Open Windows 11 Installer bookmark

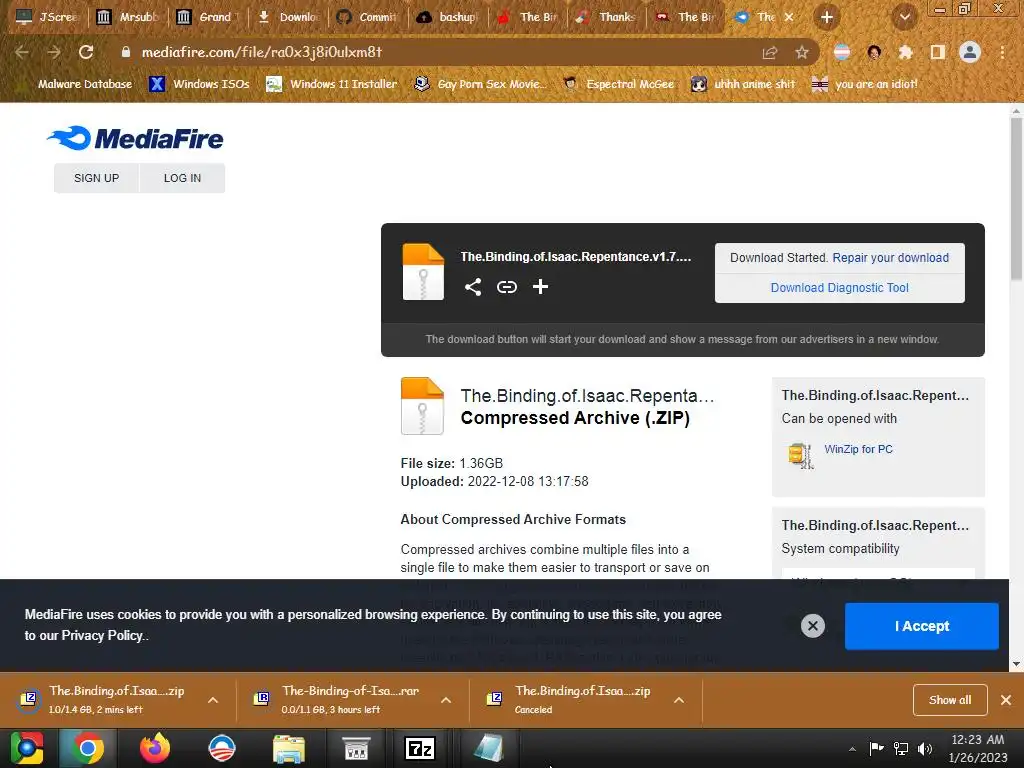pyautogui.click(x=332, y=84)
